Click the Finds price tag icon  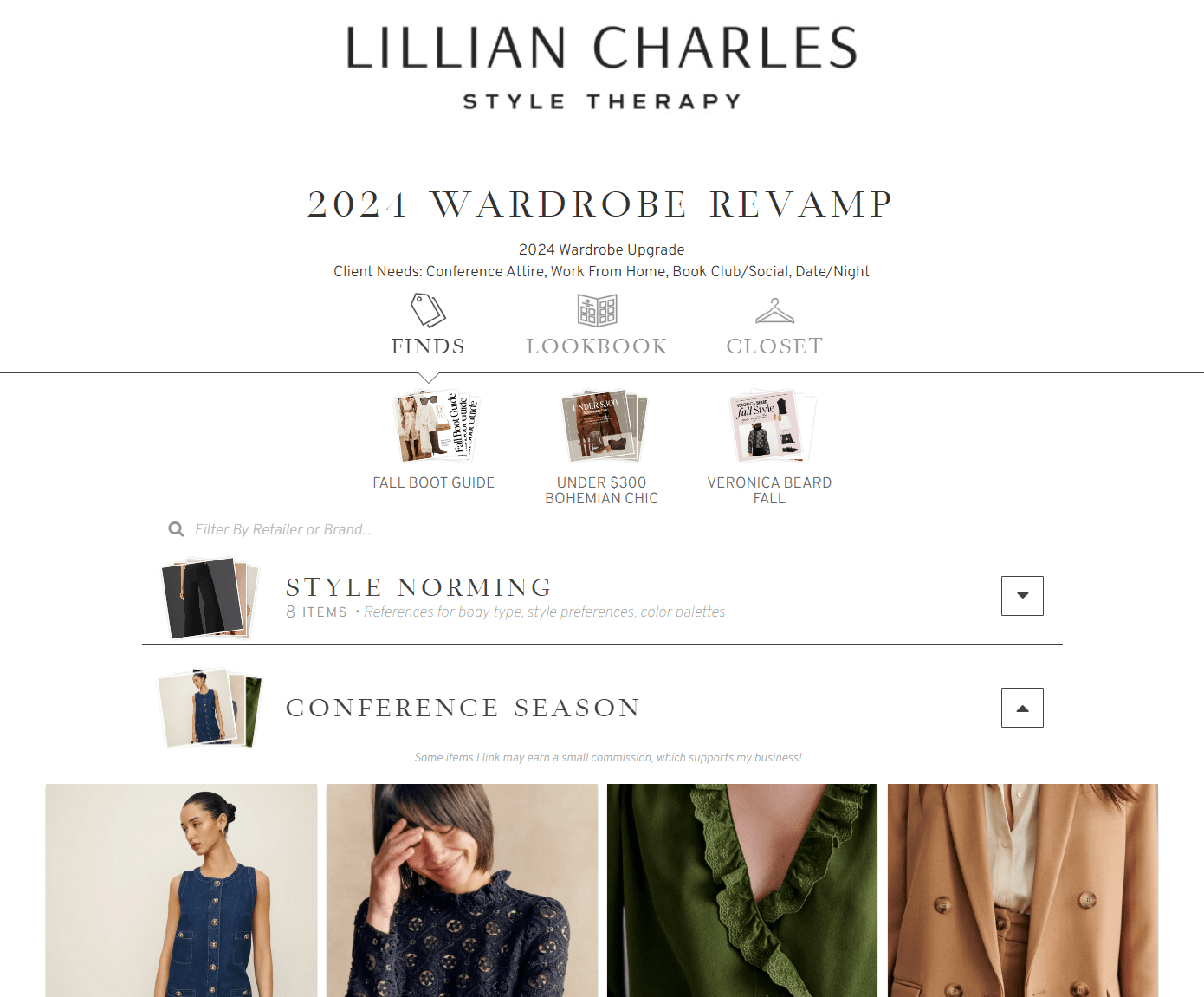(x=428, y=309)
